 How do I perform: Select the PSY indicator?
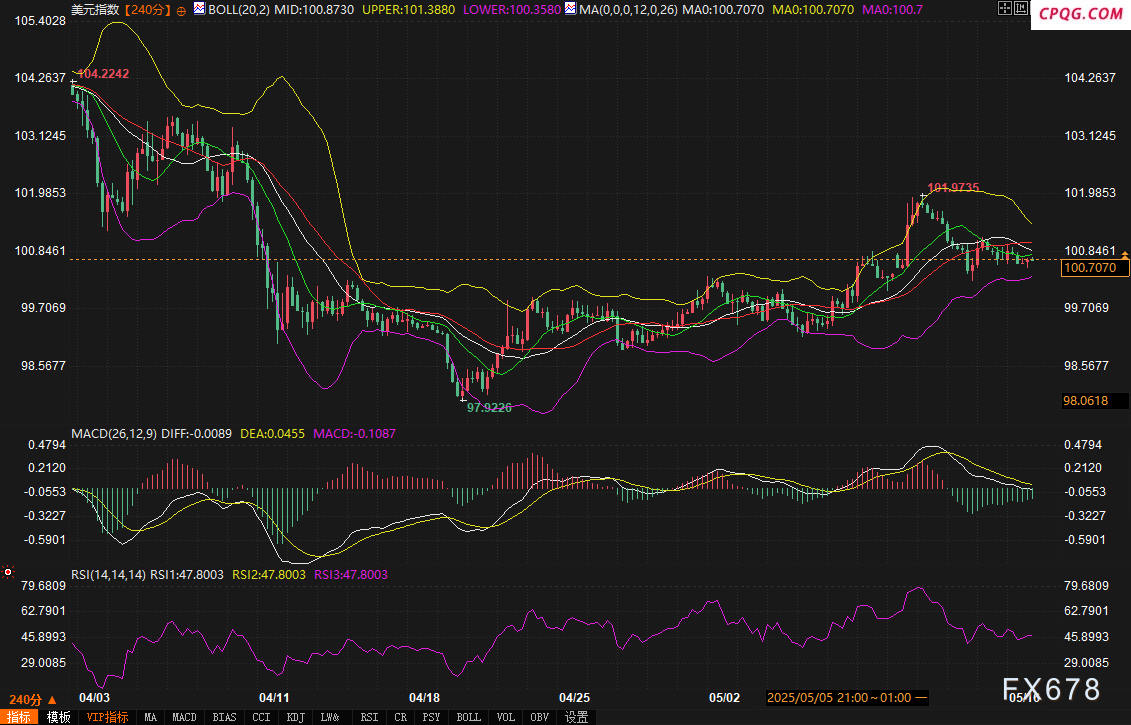pos(431,717)
